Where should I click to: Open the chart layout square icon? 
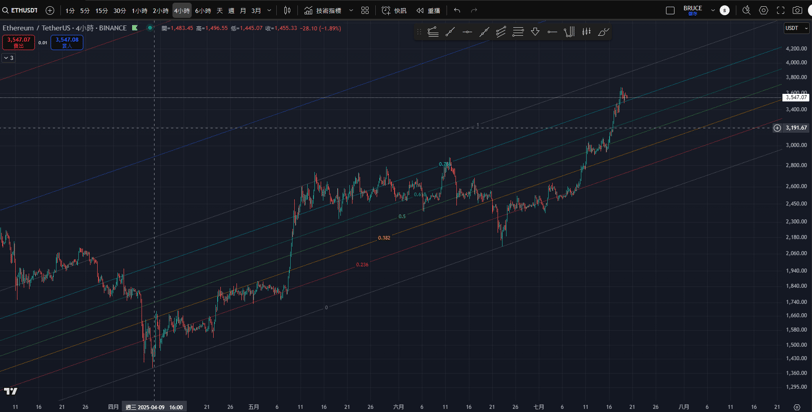pos(670,10)
